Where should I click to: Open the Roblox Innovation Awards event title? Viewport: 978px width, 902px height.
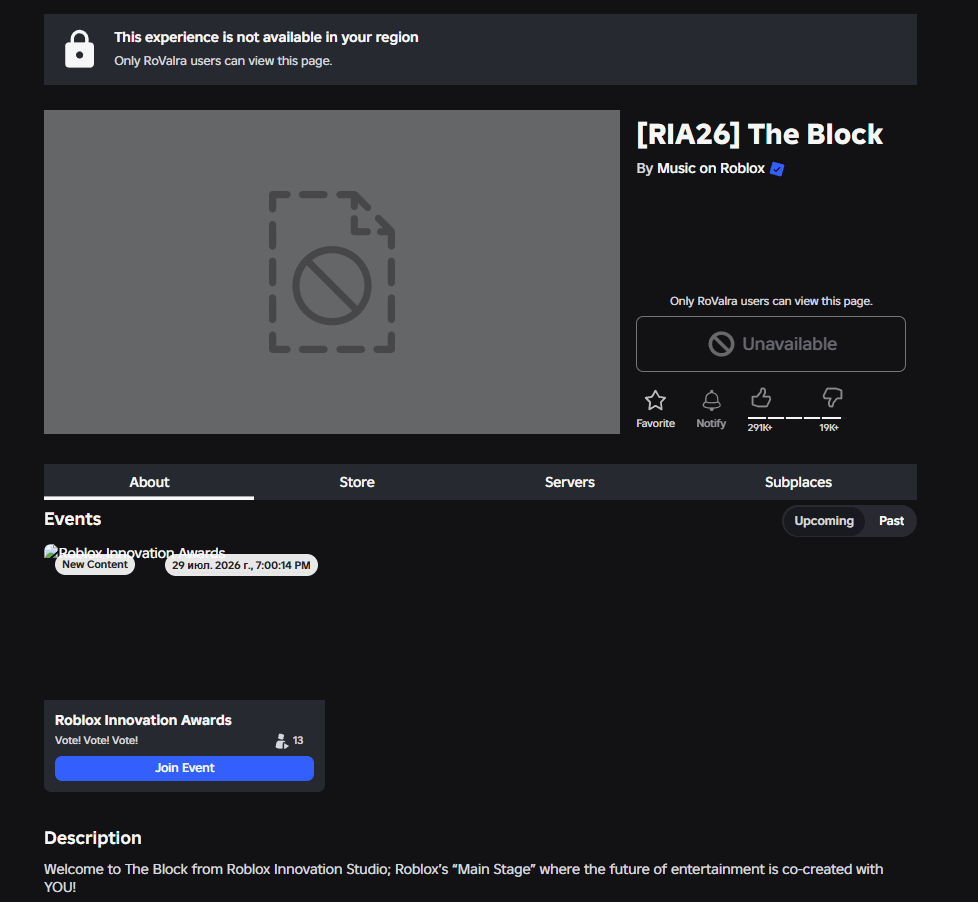143,720
